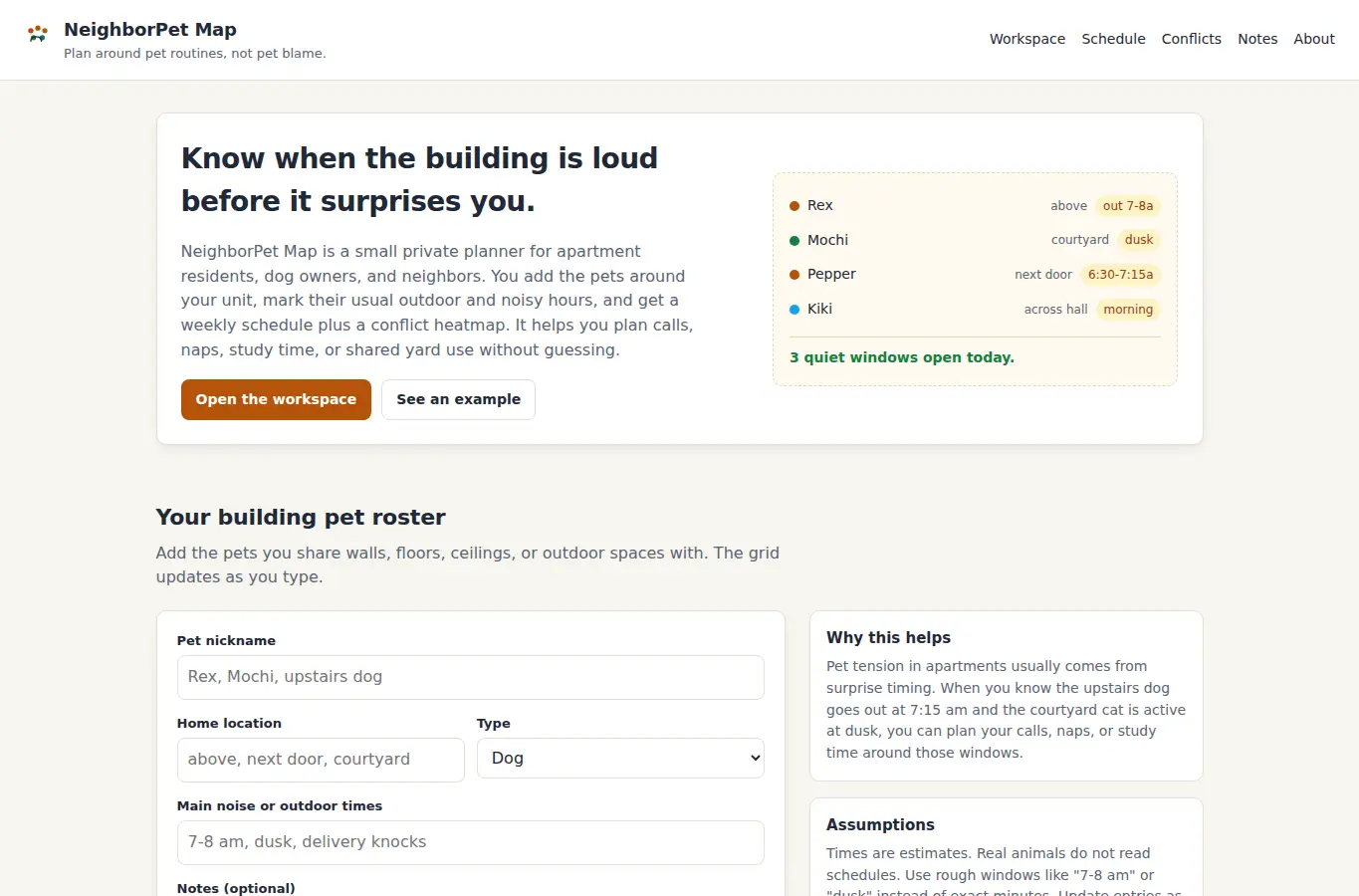The height and width of the screenshot is (896, 1359).
Task: Focus the Home location input field
Action: coord(321,760)
